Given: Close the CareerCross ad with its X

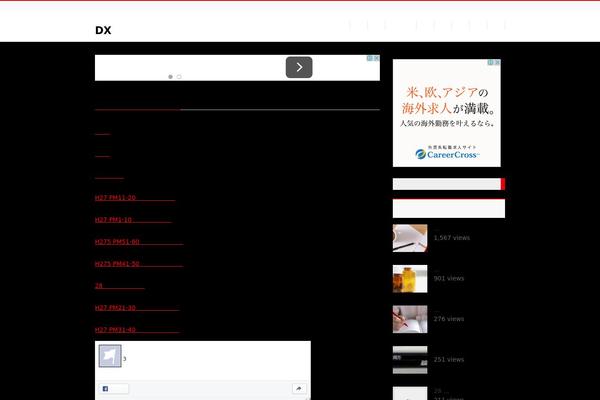Looking at the screenshot, I should (497, 62).
